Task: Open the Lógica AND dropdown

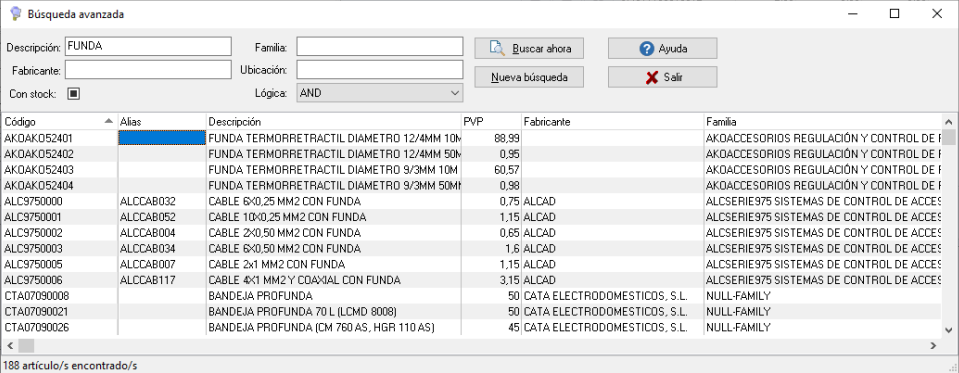Action: [380, 93]
